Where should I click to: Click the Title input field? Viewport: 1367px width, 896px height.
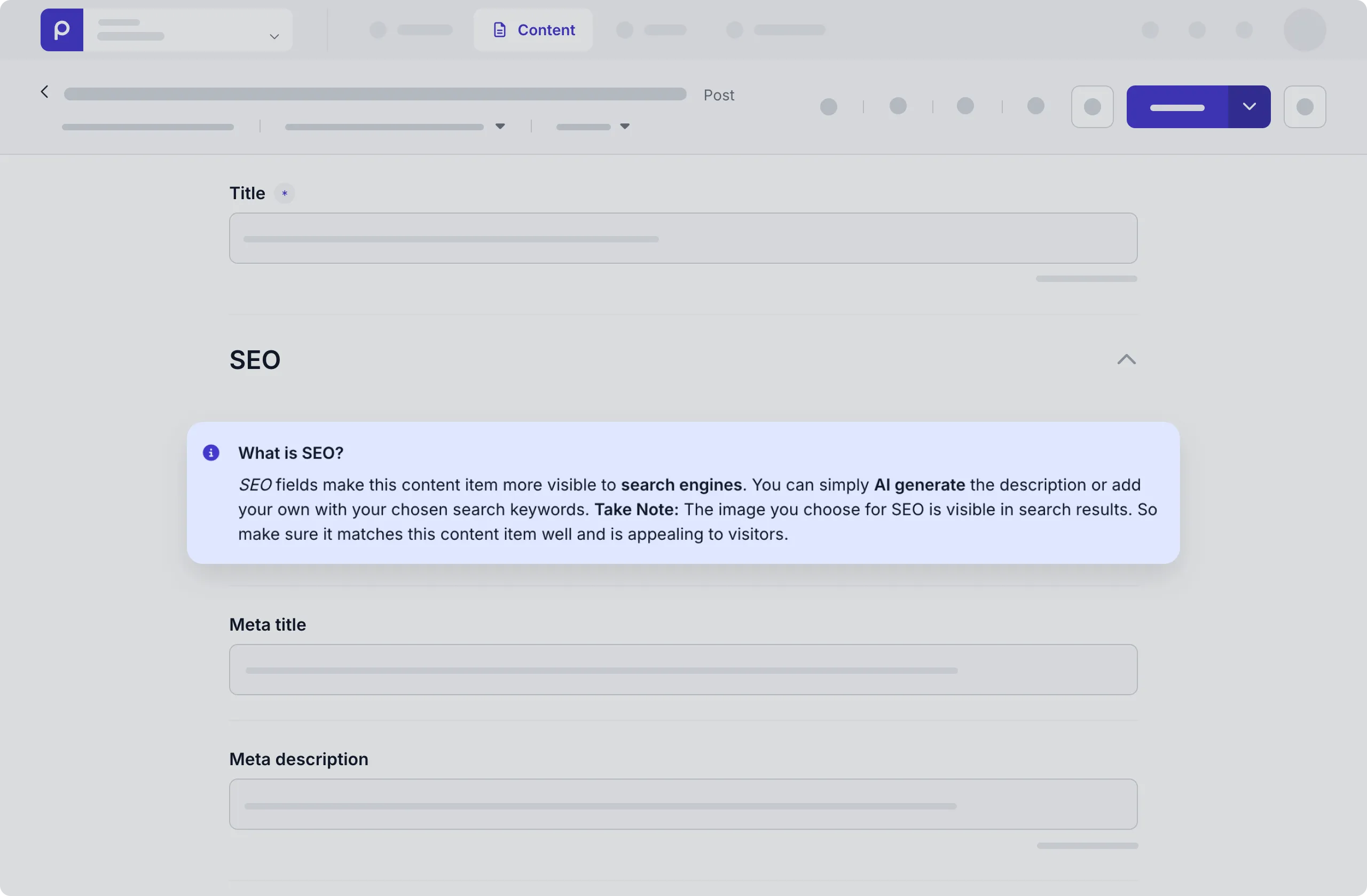point(683,238)
